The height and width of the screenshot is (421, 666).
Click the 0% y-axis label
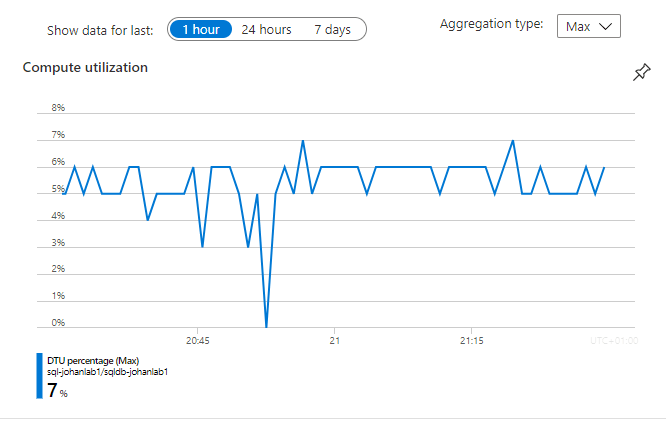click(x=58, y=323)
